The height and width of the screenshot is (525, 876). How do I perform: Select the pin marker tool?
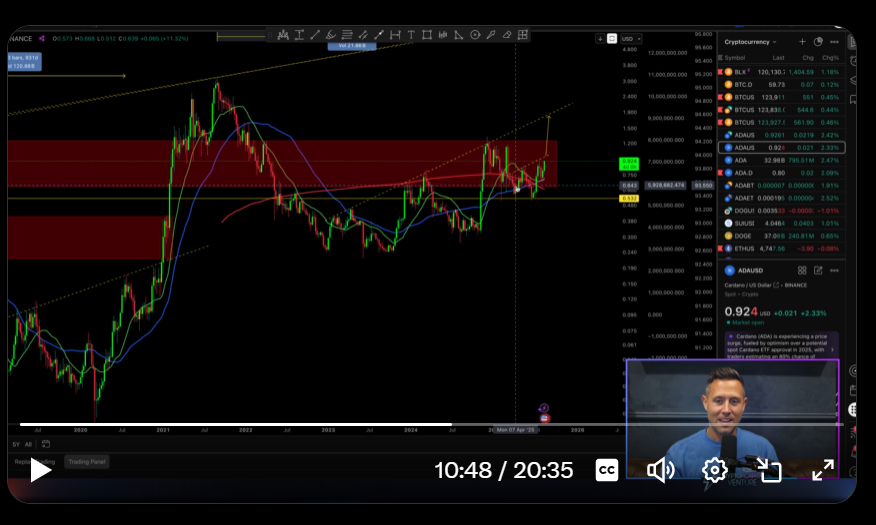(491, 35)
